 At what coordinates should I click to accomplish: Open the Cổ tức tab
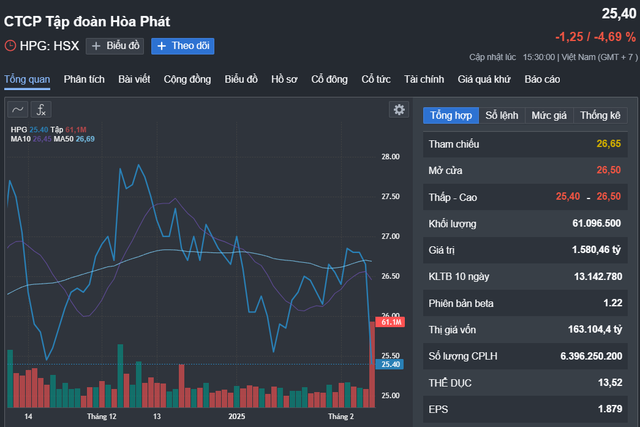coord(375,78)
